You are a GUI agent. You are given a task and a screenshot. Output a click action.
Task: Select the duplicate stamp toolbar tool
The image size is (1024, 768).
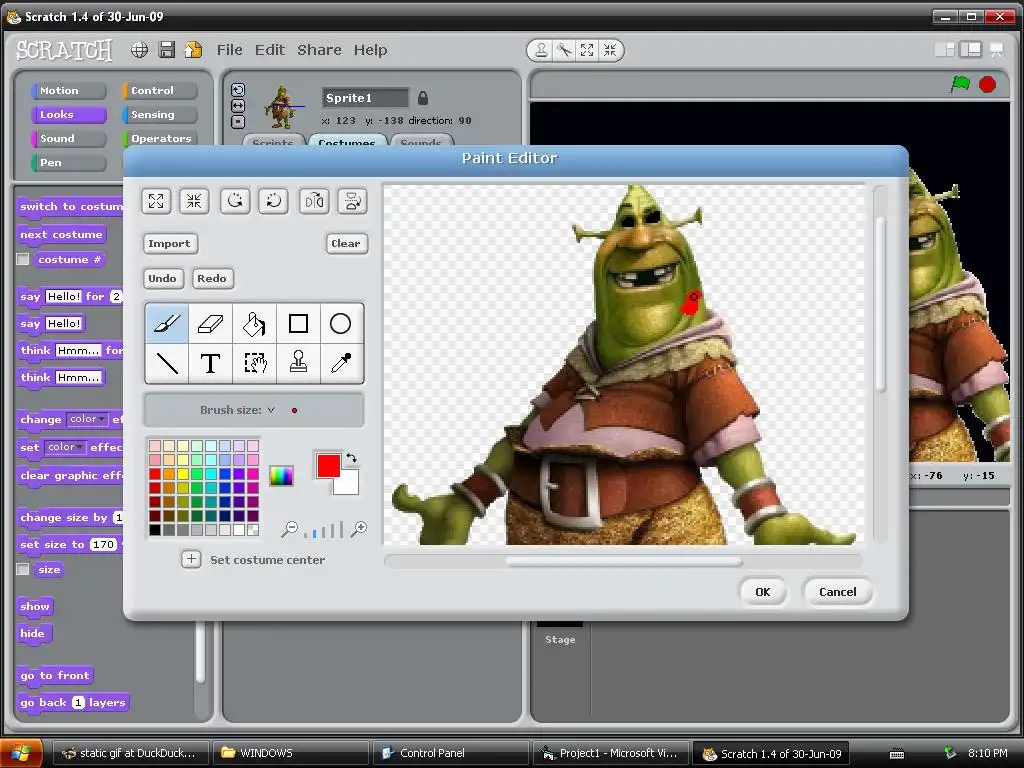tap(541, 50)
